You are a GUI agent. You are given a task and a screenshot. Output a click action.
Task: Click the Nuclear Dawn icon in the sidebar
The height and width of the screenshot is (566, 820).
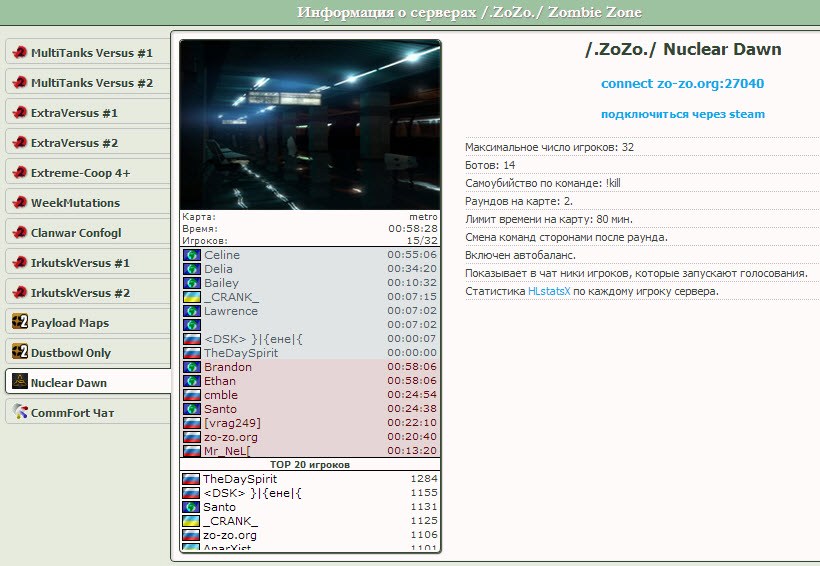(19, 382)
